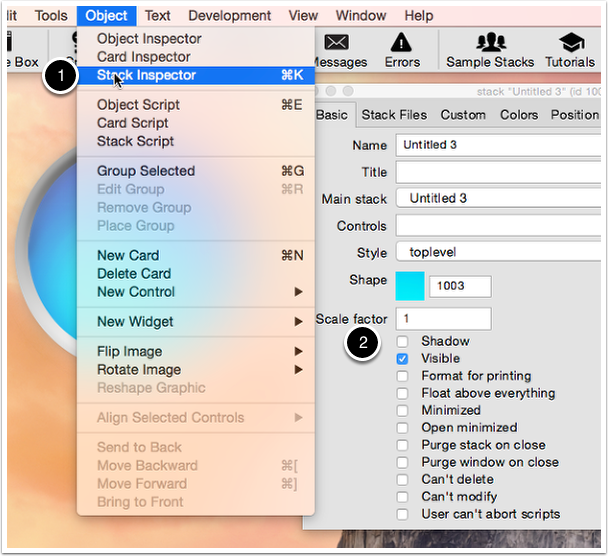Open the Tools menu
The image size is (608, 556).
51,16
